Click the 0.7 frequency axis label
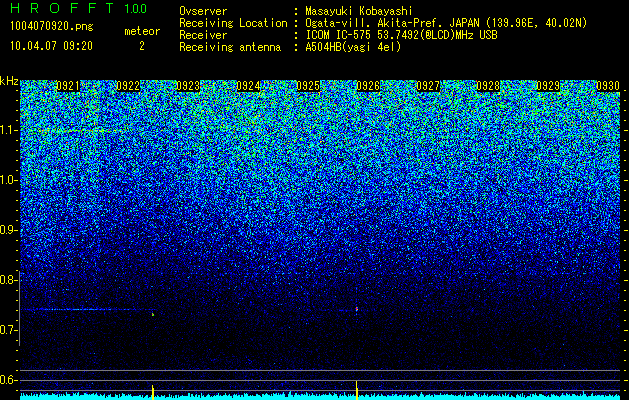Viewport: 629px width, 400px height. coord(8,330)
